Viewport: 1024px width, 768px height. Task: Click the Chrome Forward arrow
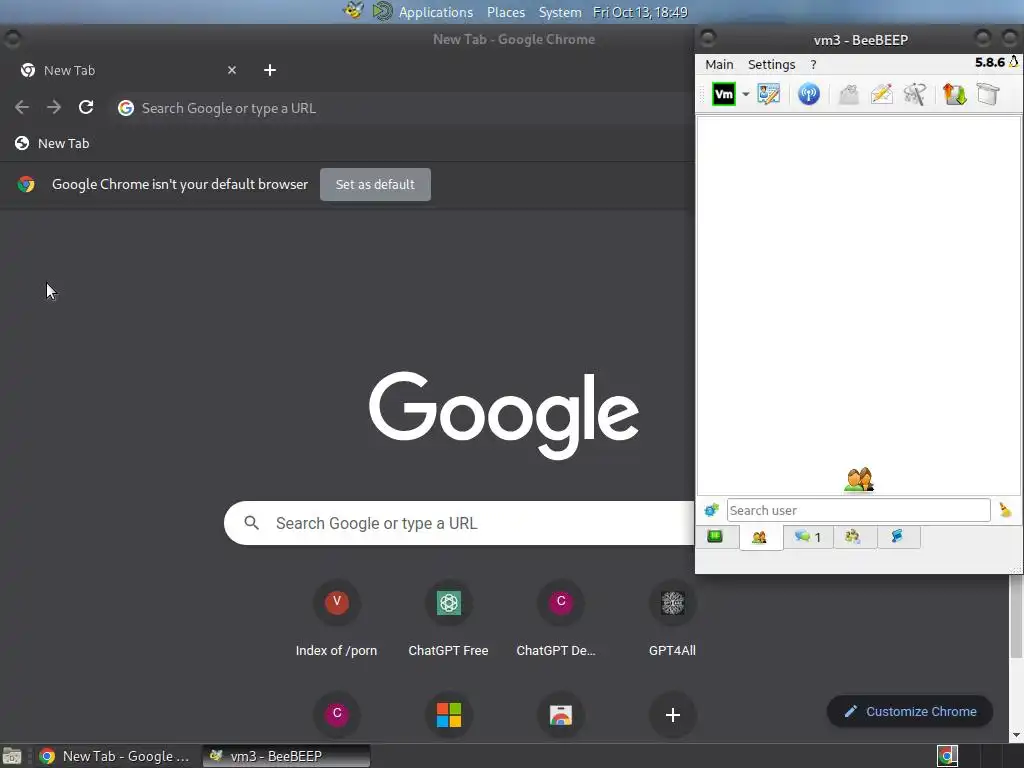click(54, 107)
